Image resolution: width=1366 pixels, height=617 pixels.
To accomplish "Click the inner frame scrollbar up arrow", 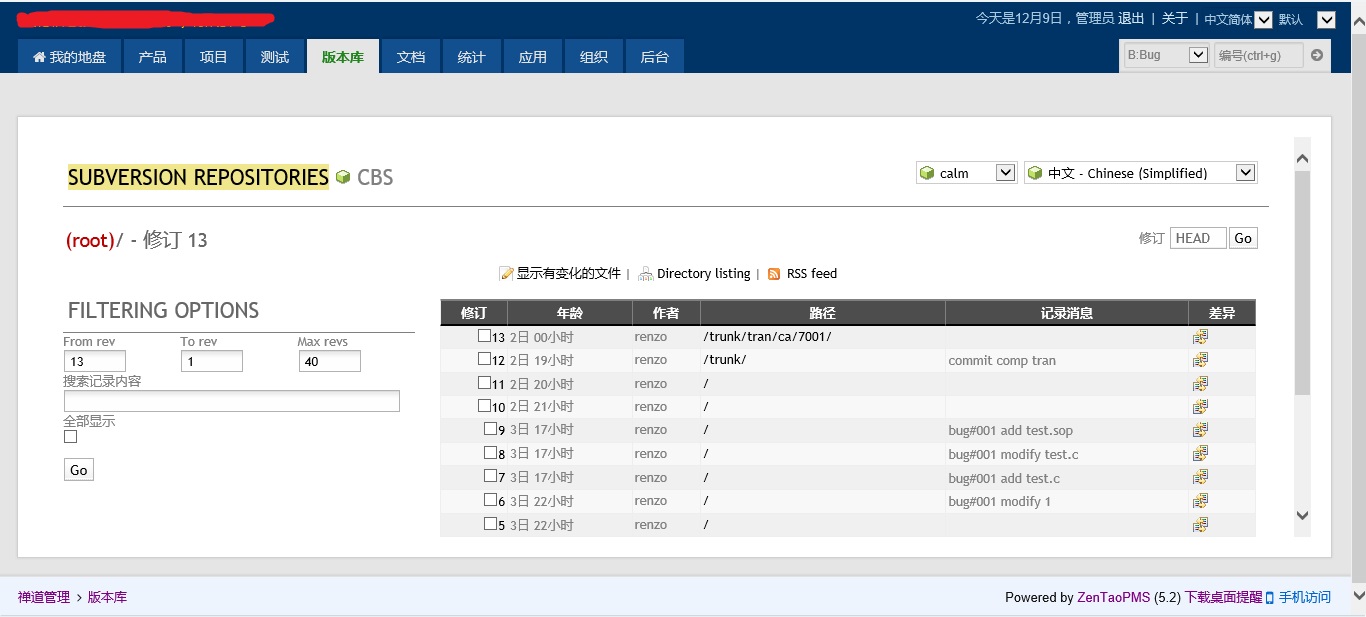I will pyautogui.click(x=1302, y=158).
